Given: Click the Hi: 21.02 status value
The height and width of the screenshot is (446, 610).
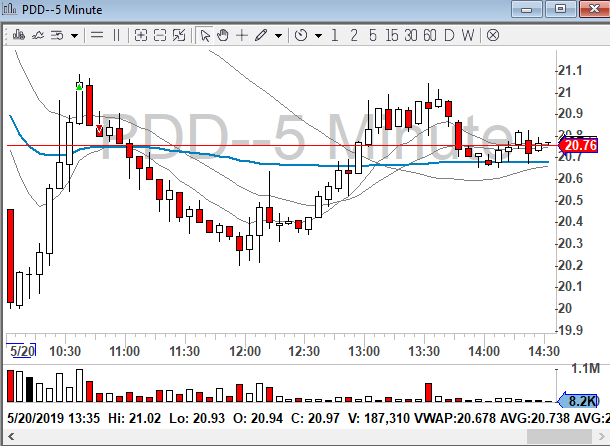Looking at the screenshot, I should [134, 418].
